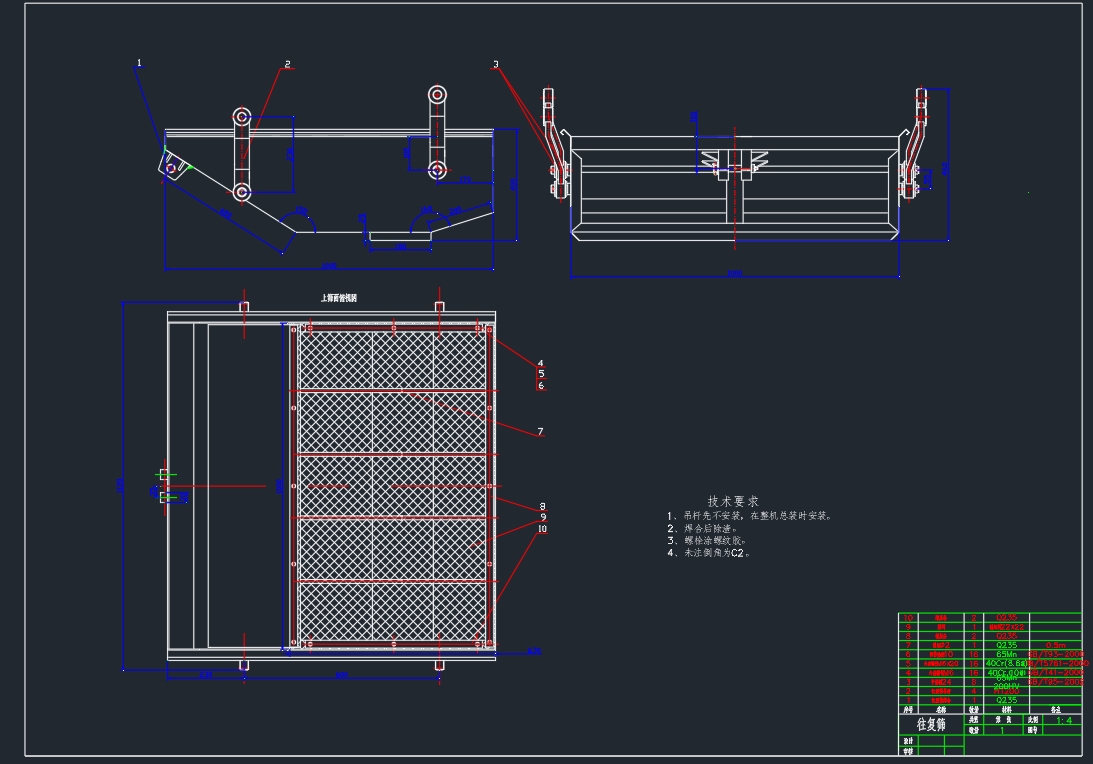Click the scale value 1:4 in title block
The width and height of the screenshot is (1093, 764).
pyautogui.click(x=1063, y=720)
